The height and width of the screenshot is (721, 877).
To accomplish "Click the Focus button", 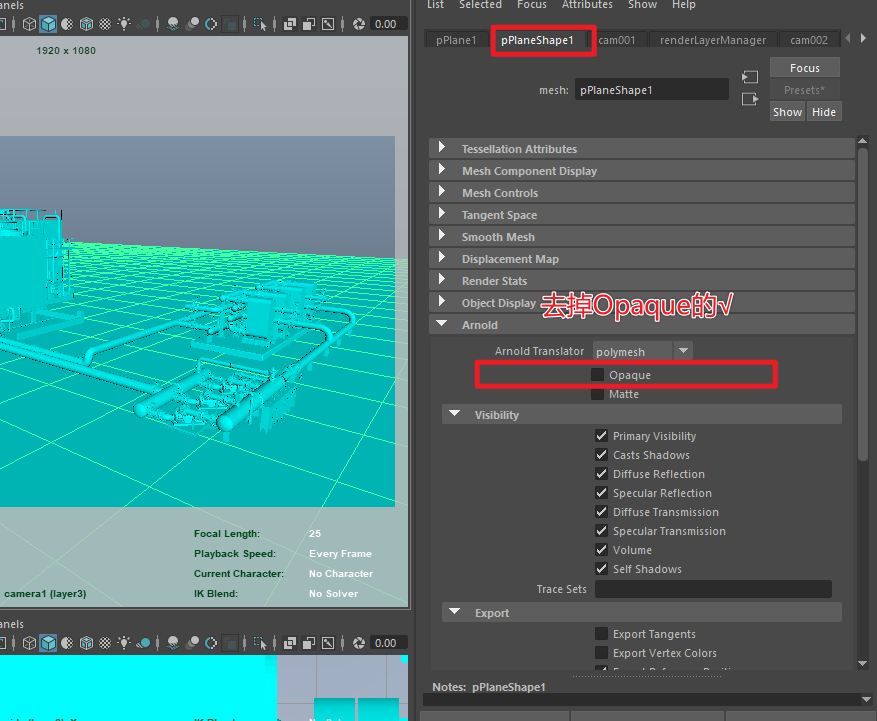I will tap(805, 68).
